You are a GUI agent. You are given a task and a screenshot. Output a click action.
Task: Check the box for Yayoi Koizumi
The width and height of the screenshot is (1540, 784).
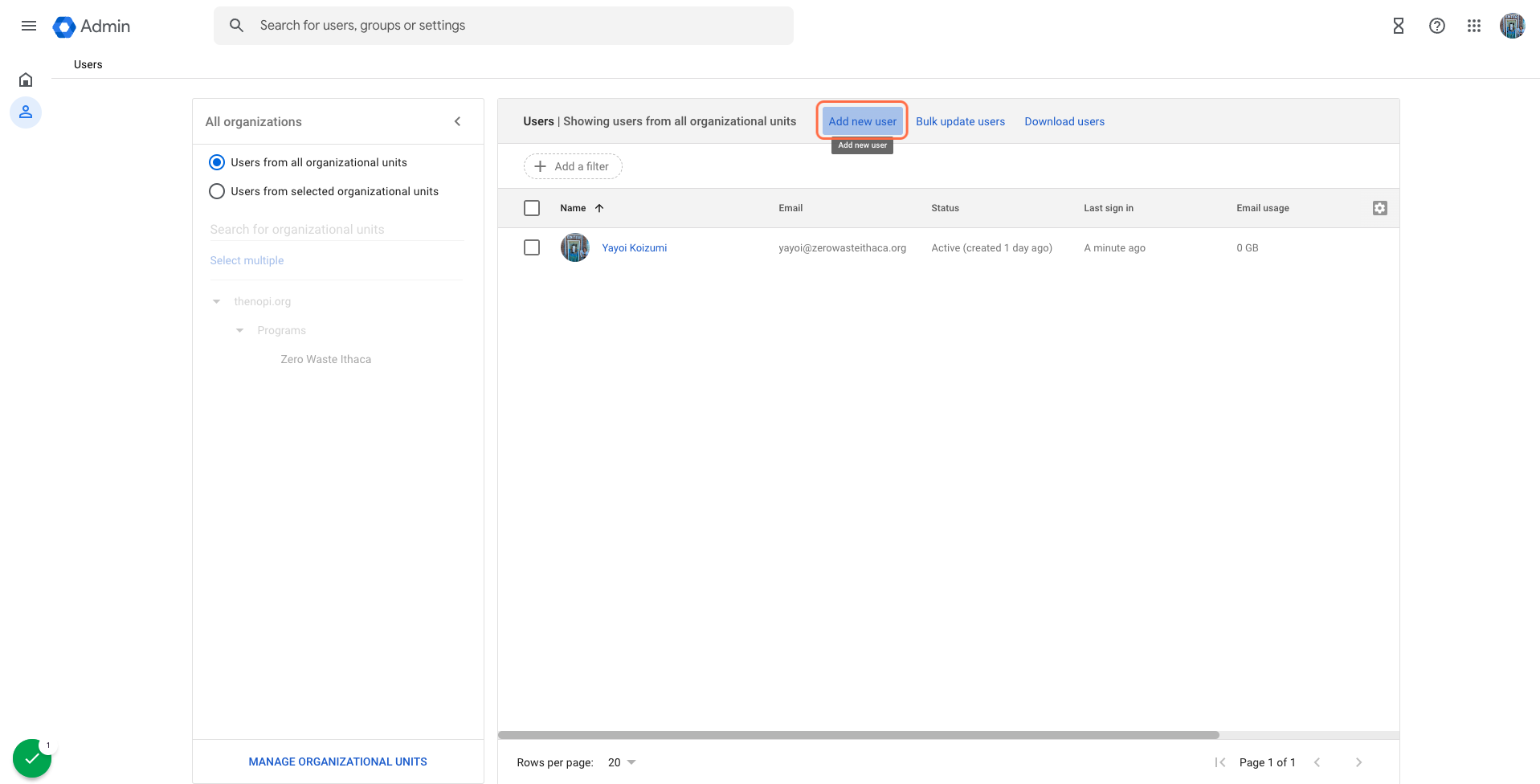point(532,247)
